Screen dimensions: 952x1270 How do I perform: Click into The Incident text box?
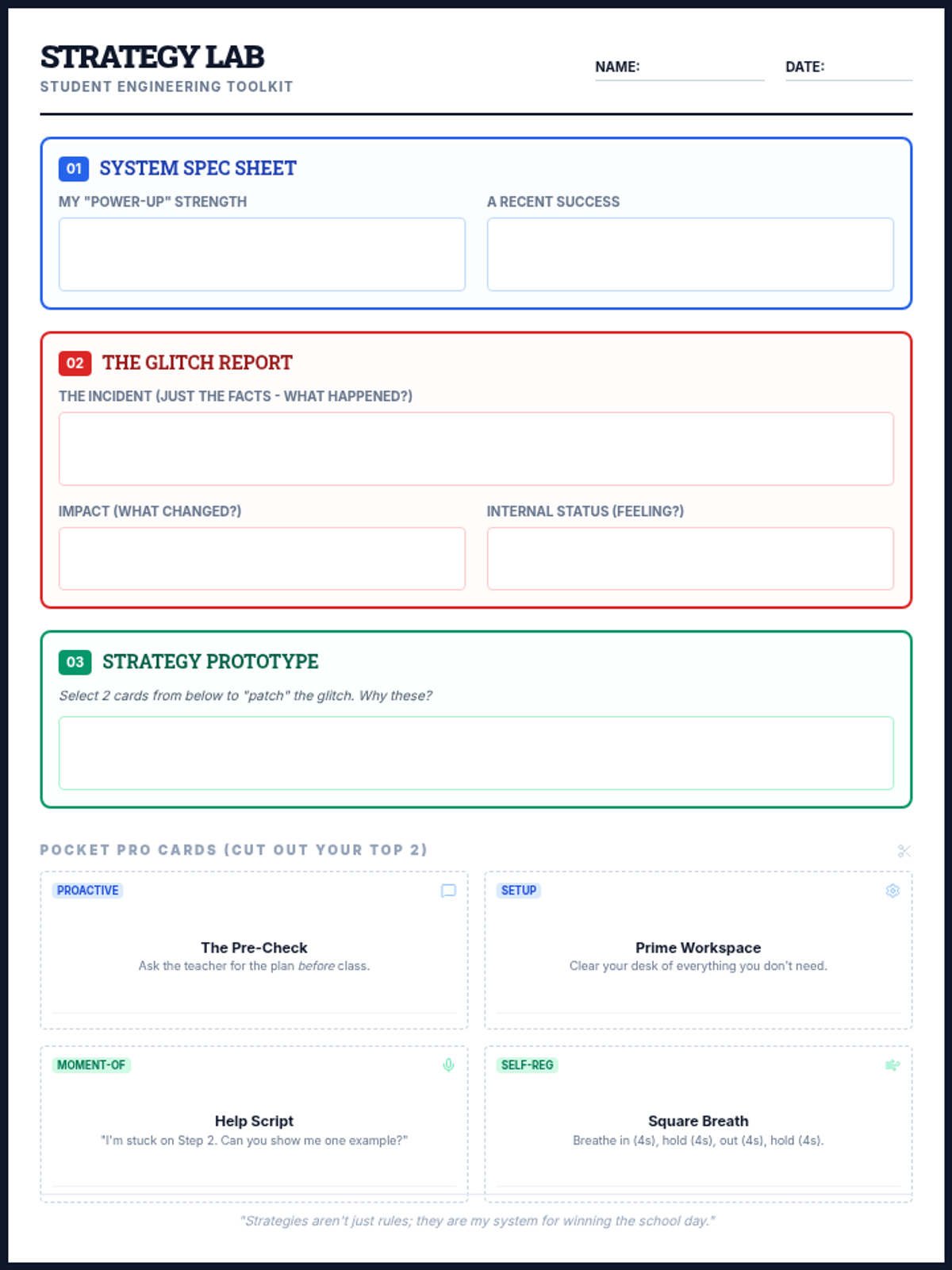[x=476, y=448]
